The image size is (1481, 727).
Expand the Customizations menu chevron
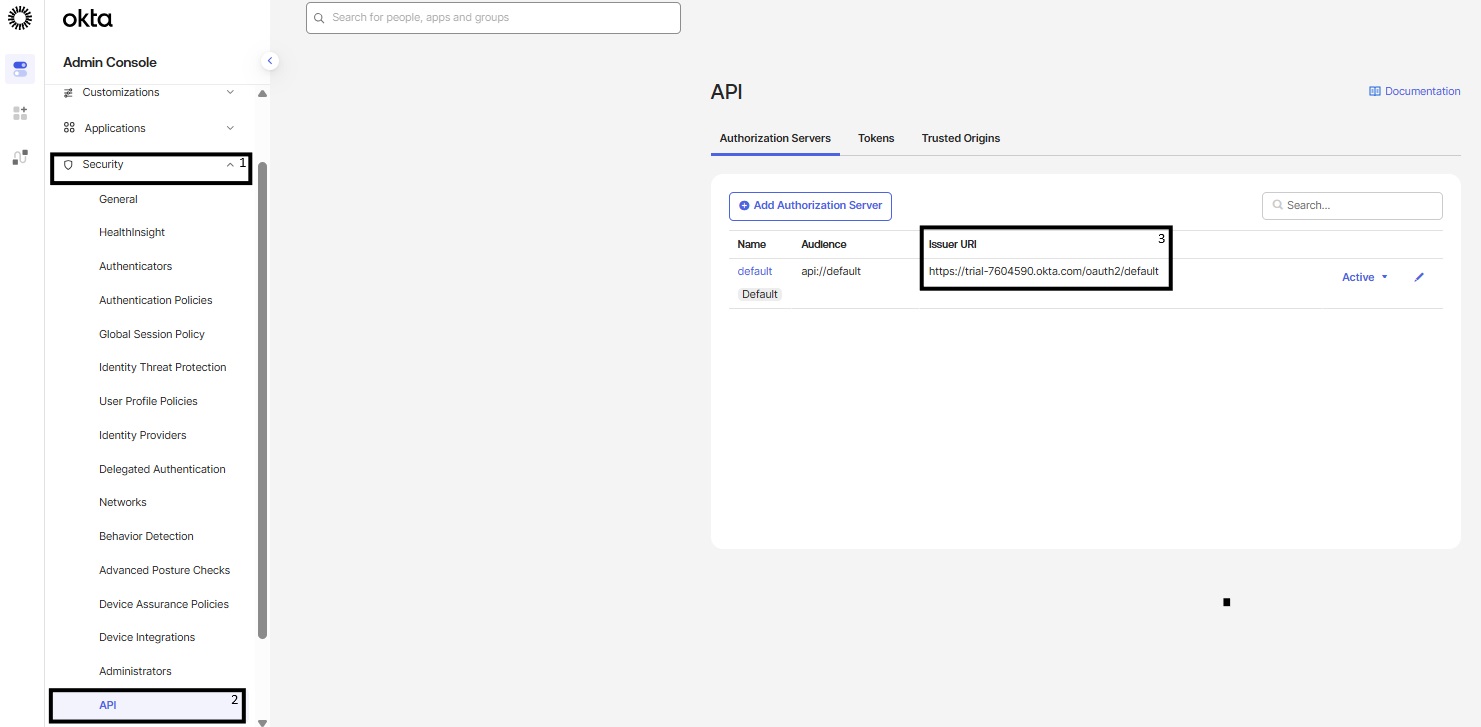(x=230, y=92)
